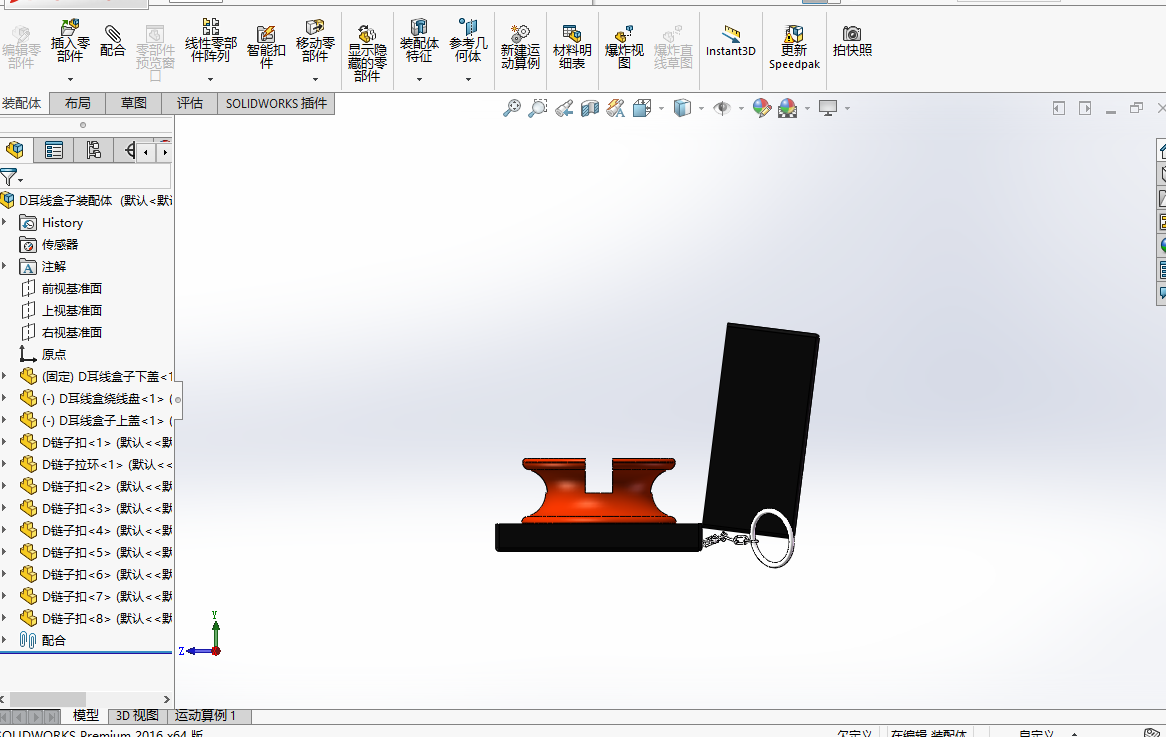Open Apply Scene dropdown arrow
Image resolution: width=1166 pixels, height=737 pixels.
point(808,109)
